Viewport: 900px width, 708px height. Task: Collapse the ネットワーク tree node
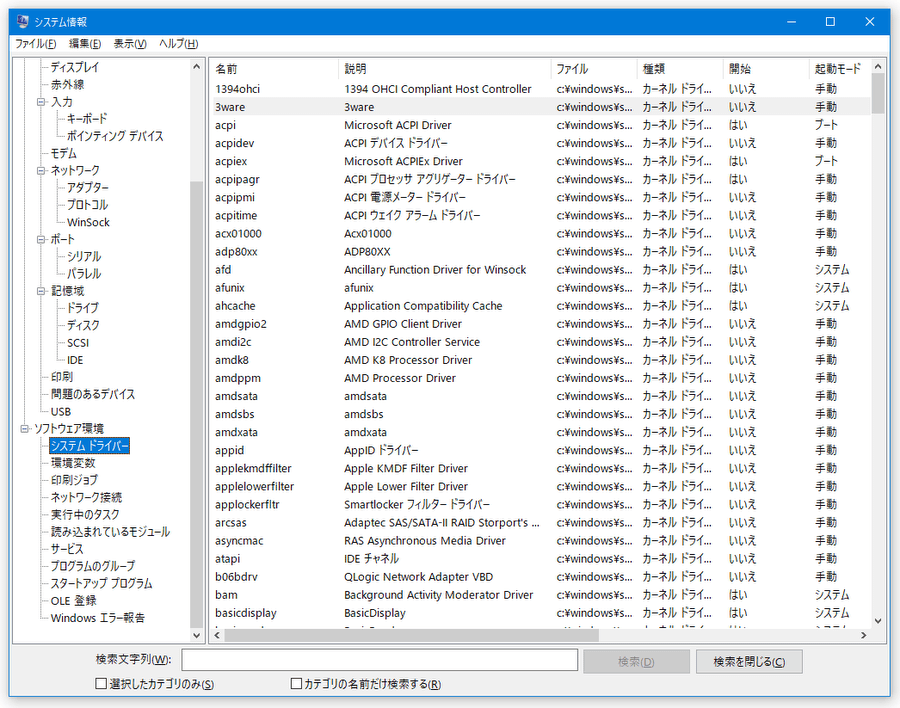pos(41,171)
